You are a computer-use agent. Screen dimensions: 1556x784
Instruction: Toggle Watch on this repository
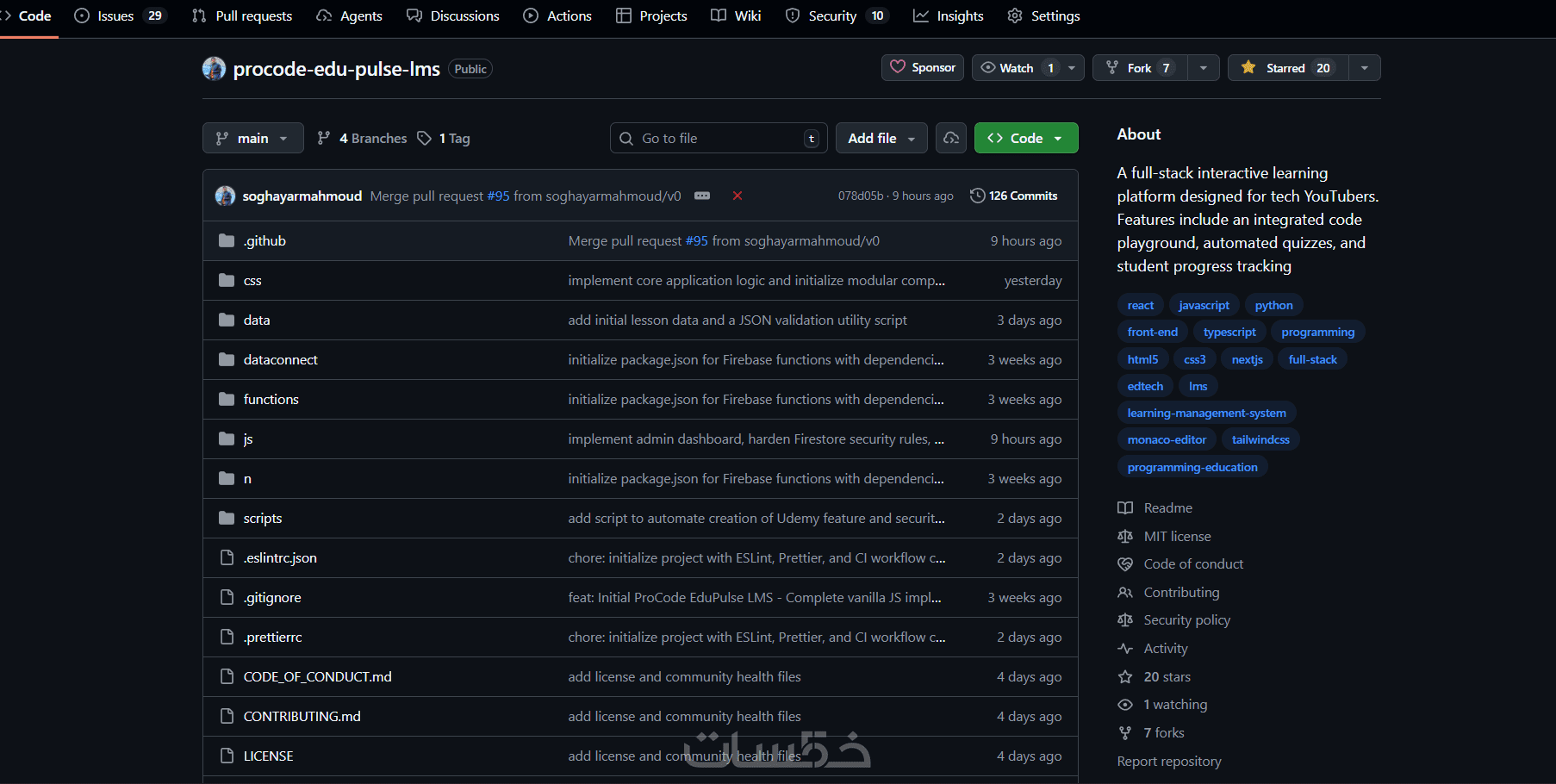point(1017,68)
